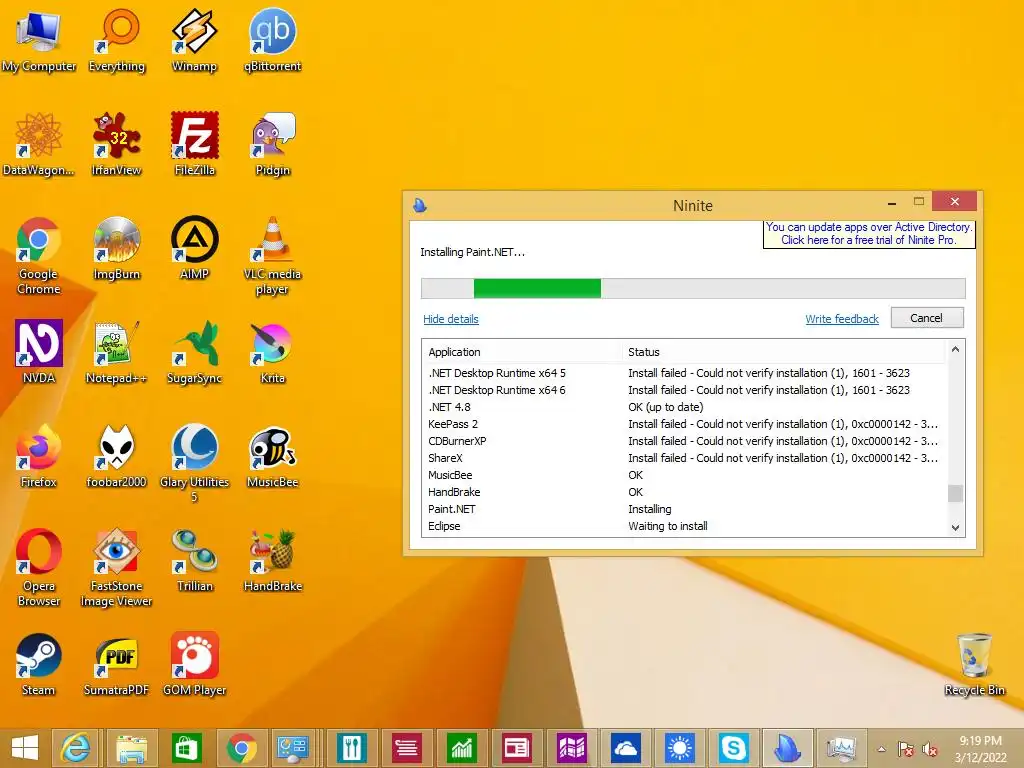The image size is (1024, 768).
Task: Click down arrow of details list scrollbar
Action: click(x=955, y=528)
